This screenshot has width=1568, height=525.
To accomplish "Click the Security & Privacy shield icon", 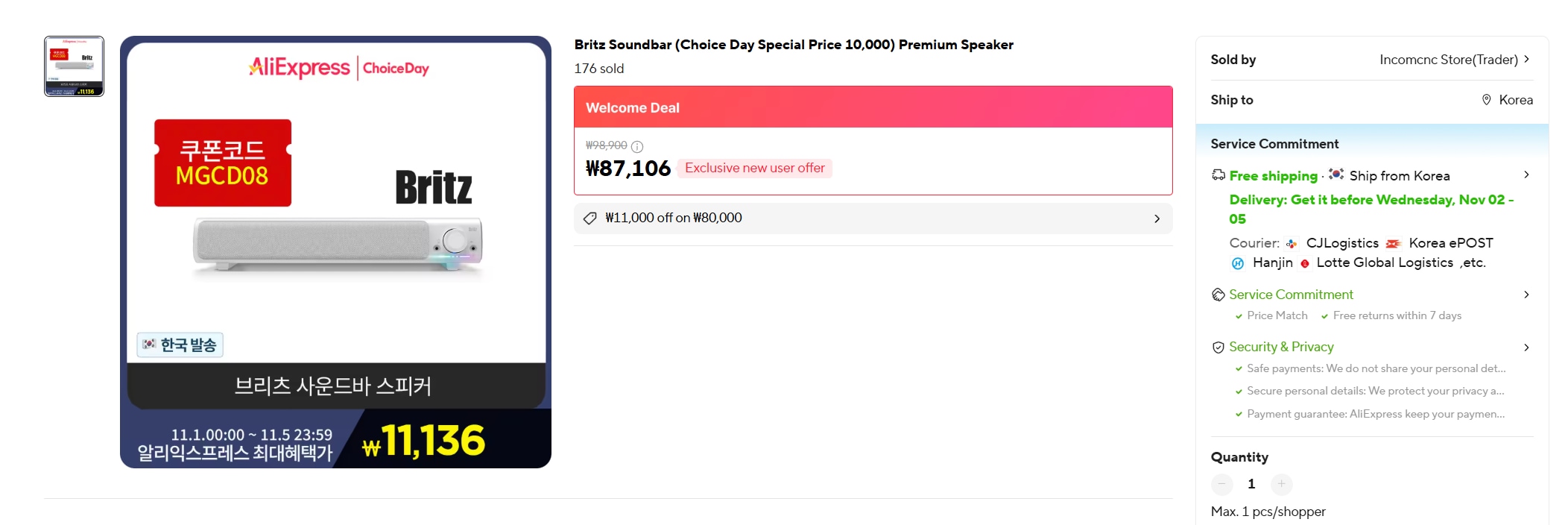I will coord(1218,348).
